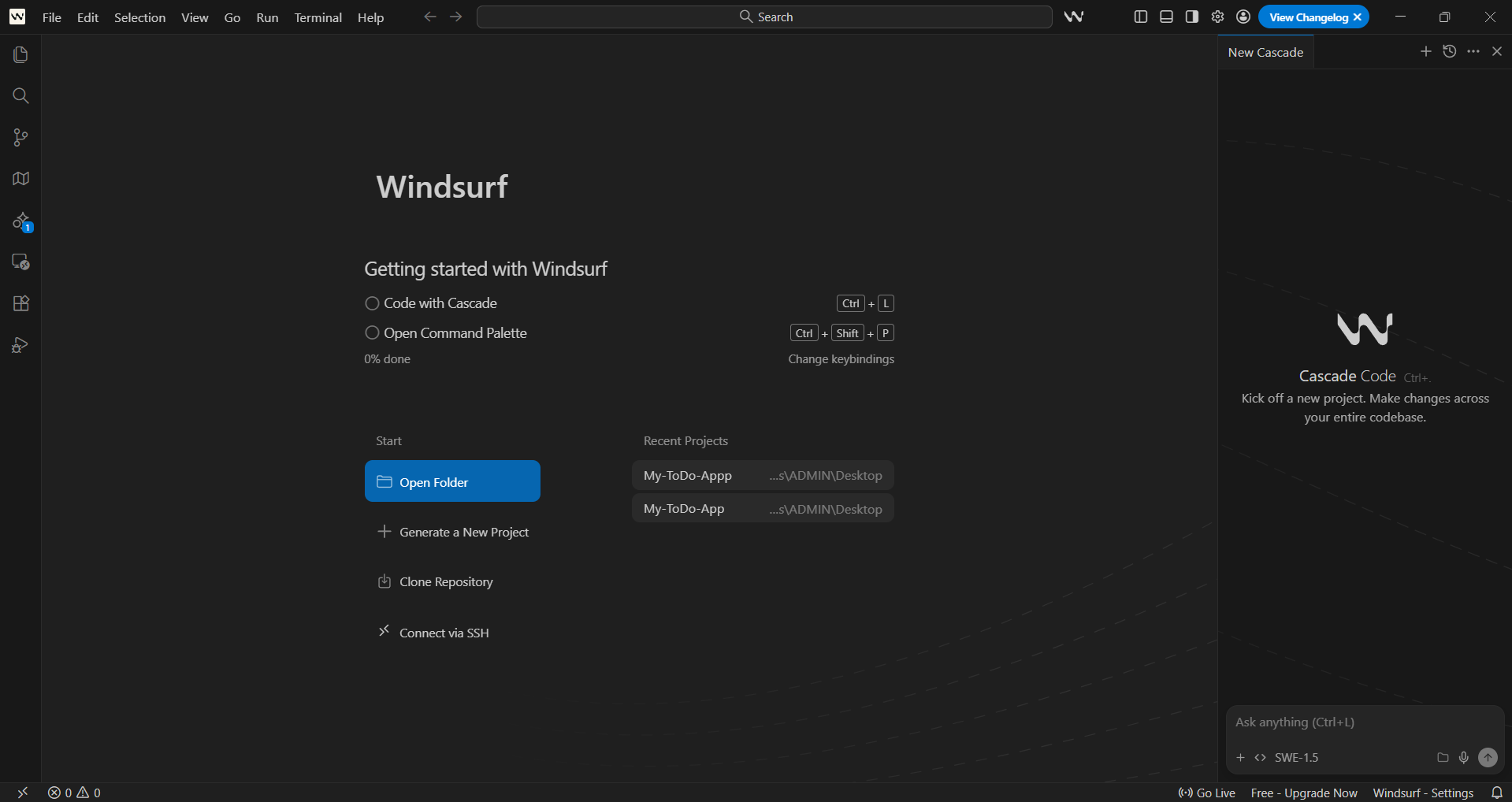Click the Change keybindings link
This screenshot has height=802, width=1512.
coord(841,359)
